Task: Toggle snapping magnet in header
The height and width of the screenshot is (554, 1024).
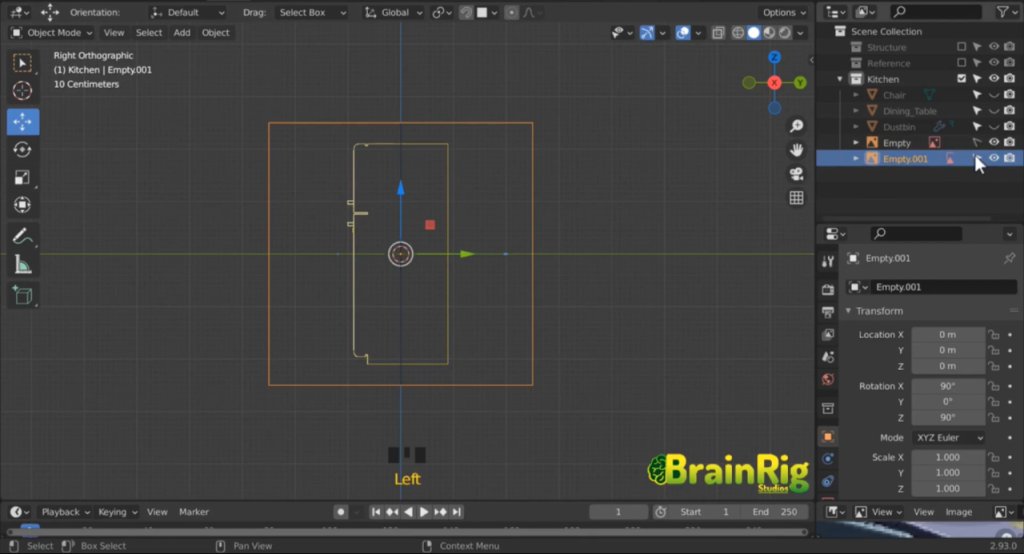Action: (x=466, y=12)
